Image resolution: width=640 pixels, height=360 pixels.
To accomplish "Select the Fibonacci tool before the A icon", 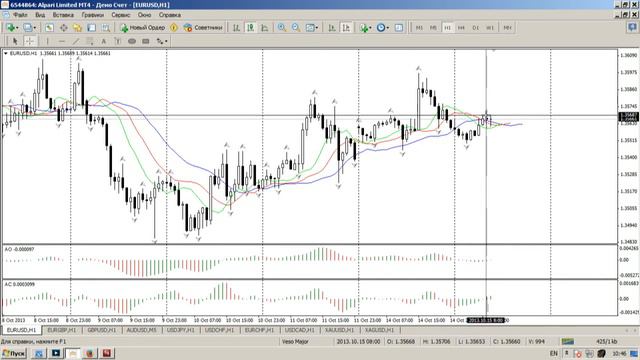I will pos(90,41).
